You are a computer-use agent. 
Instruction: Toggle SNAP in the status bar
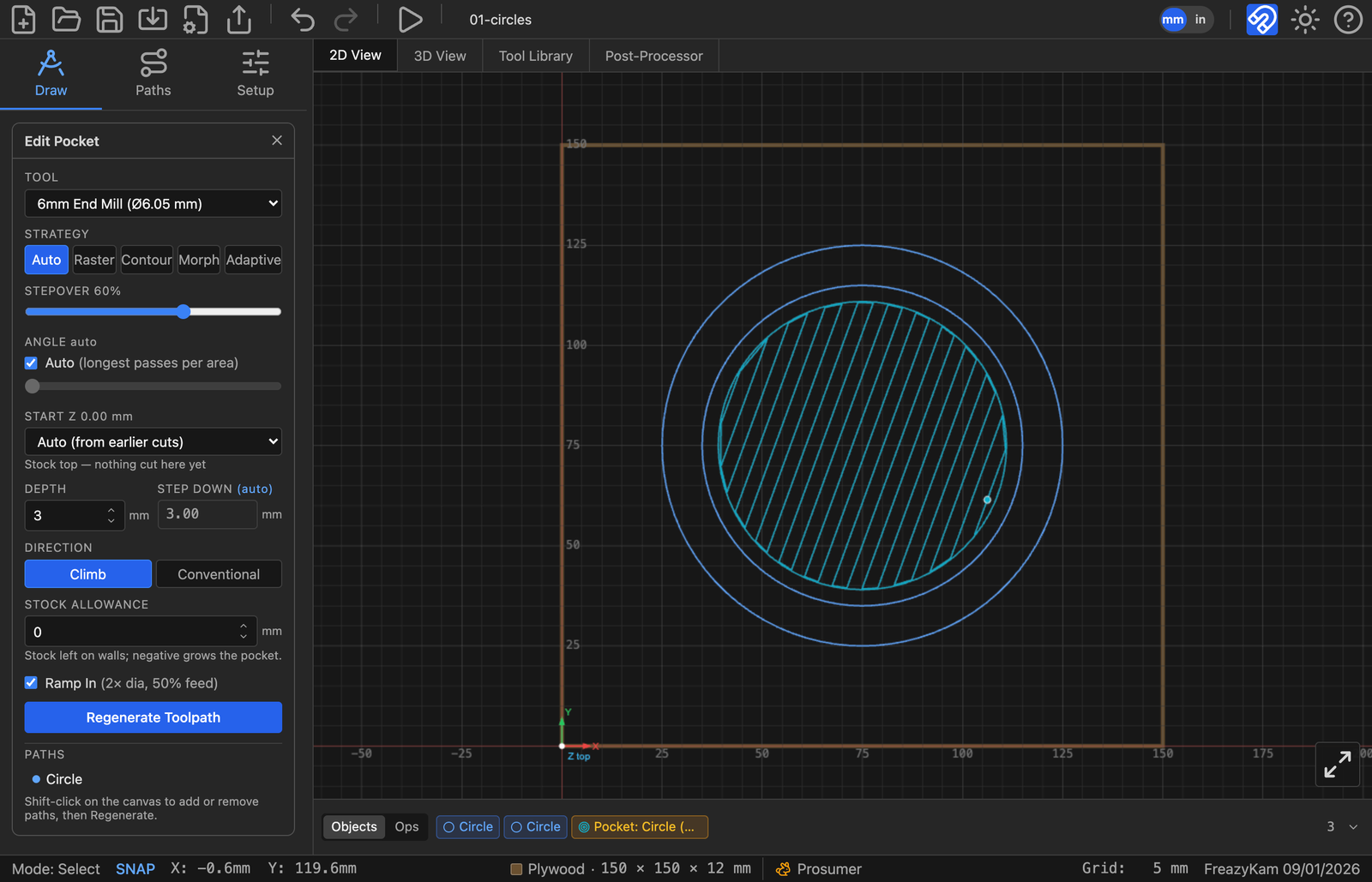point(135,868)
